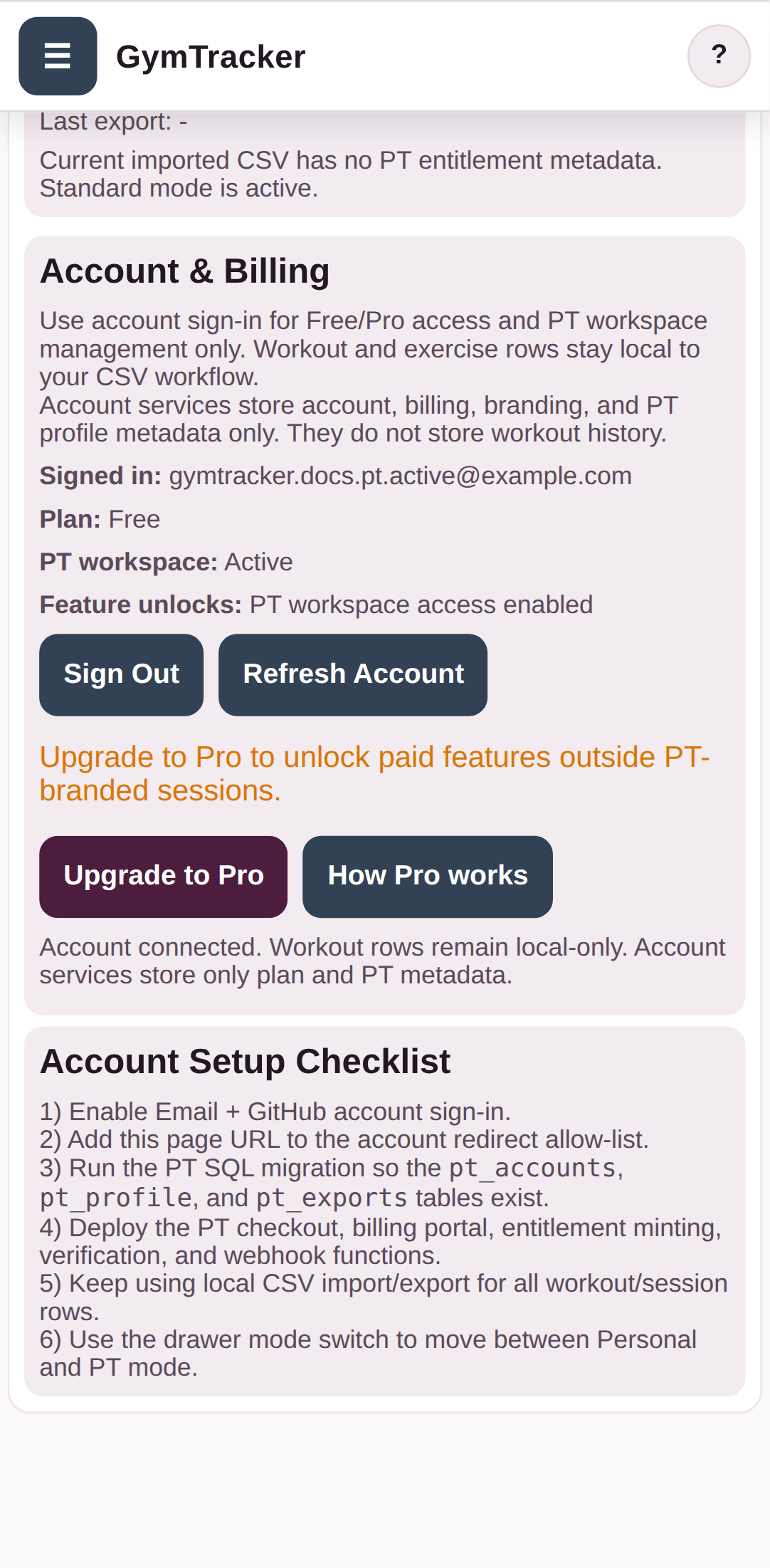Click the Account & Billing heading
Image resolution: width=770 pixels, height=1568 pixels.
click(x=185, y=271)
